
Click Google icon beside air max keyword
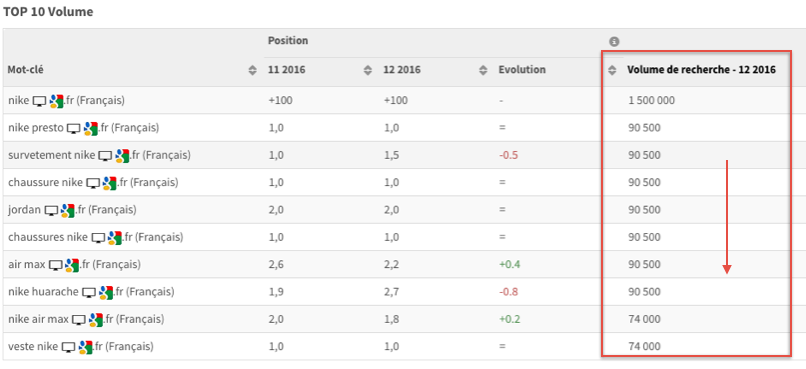pyautogui.click(x=72, y=265)
